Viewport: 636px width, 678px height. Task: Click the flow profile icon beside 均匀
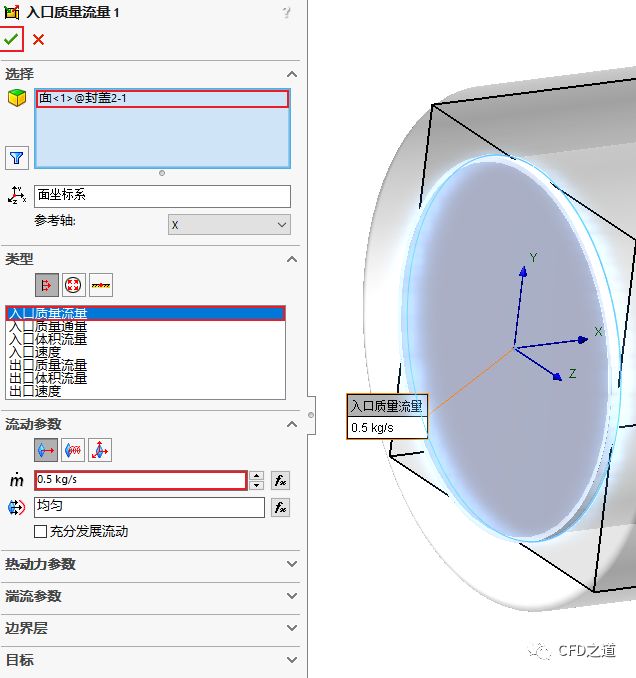pos(16,507)
